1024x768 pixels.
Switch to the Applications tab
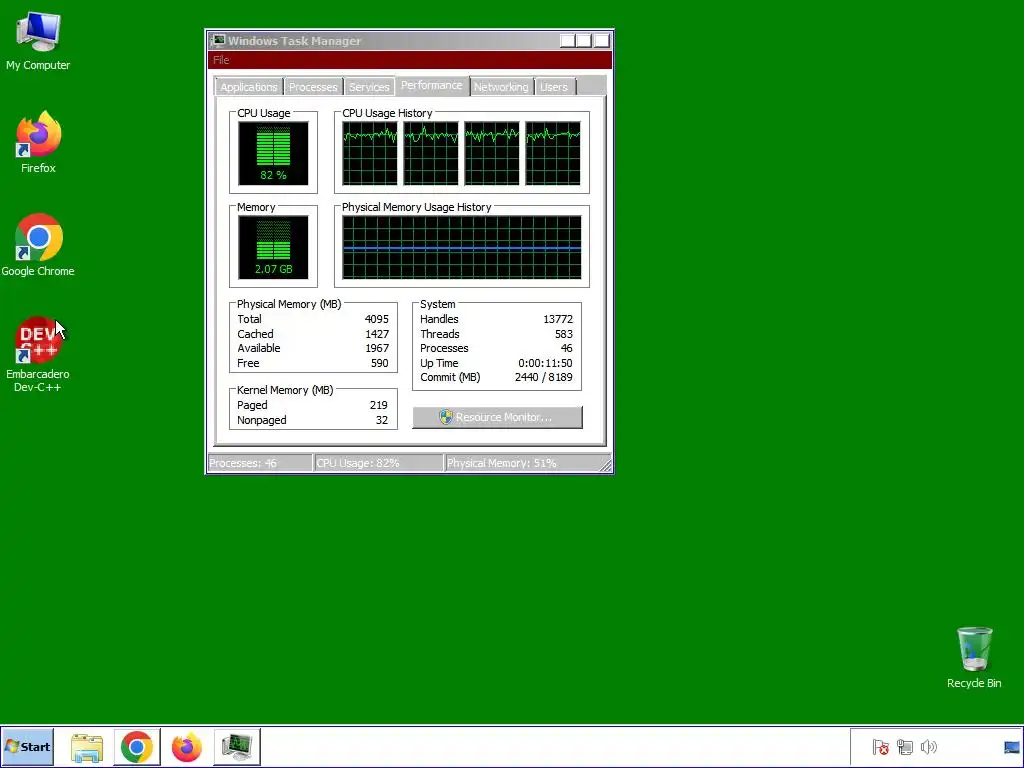click(x=248, y=87)
